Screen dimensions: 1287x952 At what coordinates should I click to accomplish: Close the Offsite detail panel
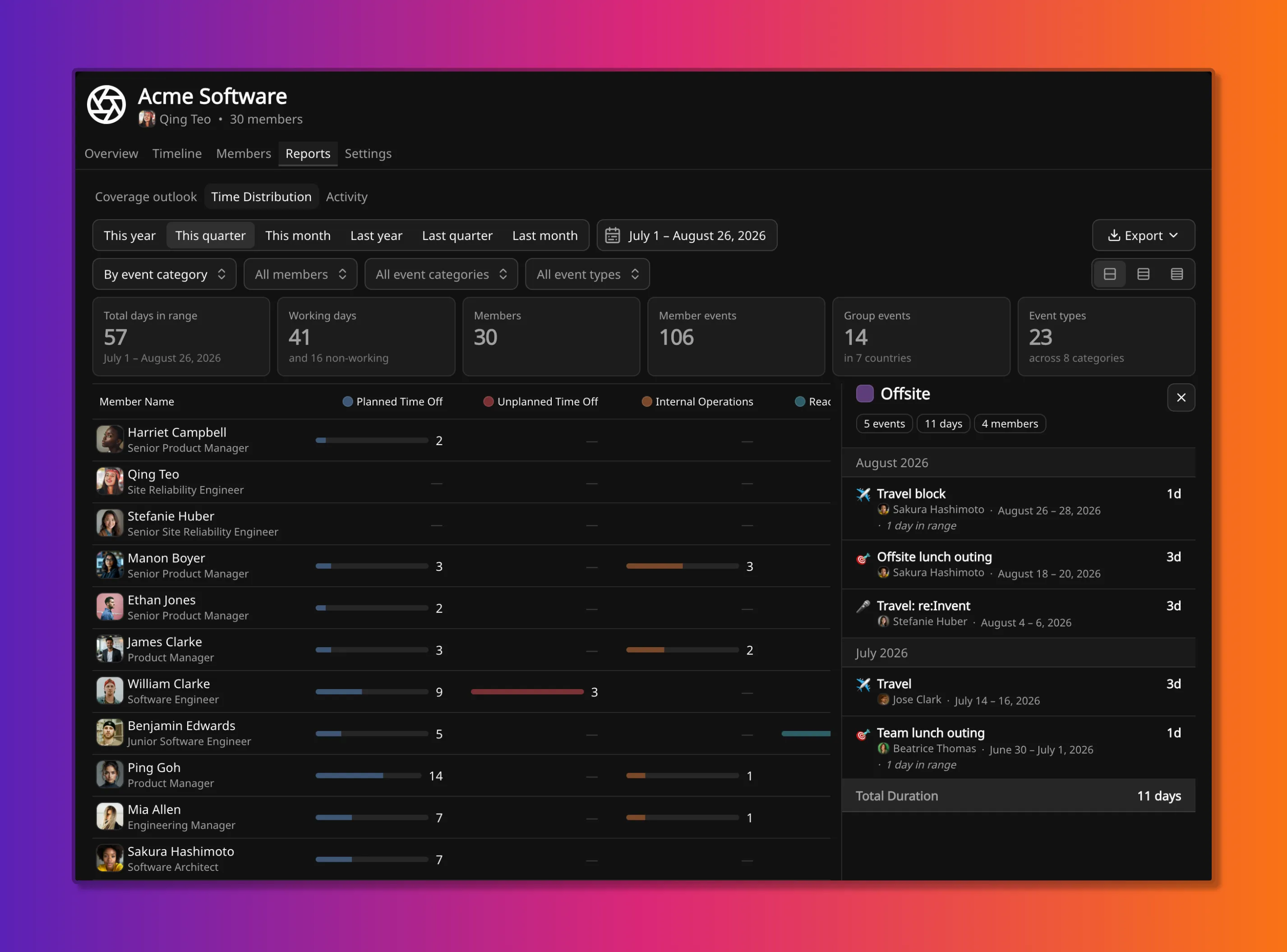pyautogui.click(x=1181, y=398)
